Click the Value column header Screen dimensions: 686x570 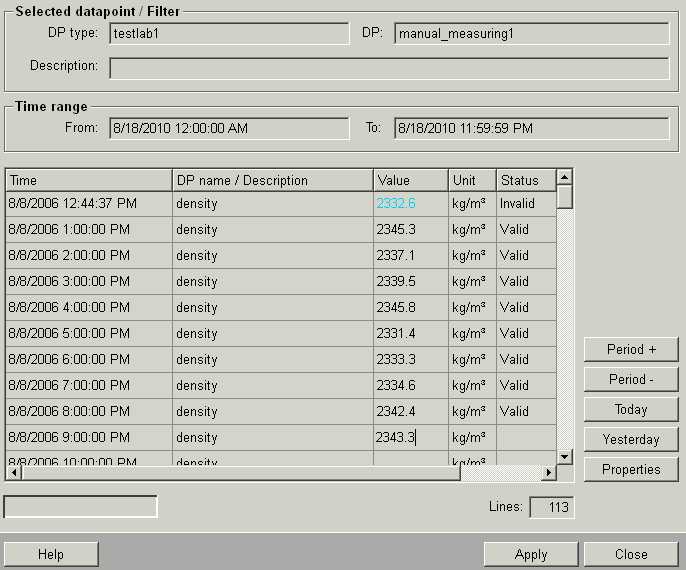click(x=410, y=180)
